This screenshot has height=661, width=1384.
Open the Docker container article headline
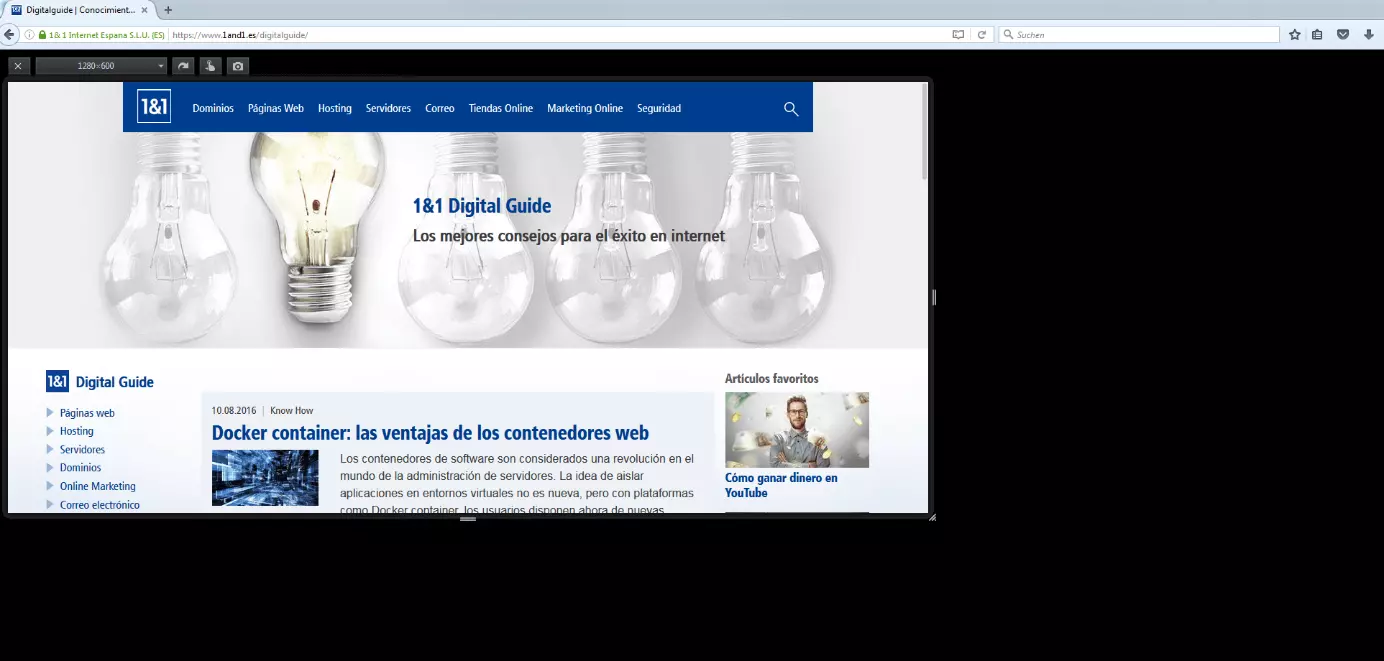pyautogui.click(x=430, y=433)
